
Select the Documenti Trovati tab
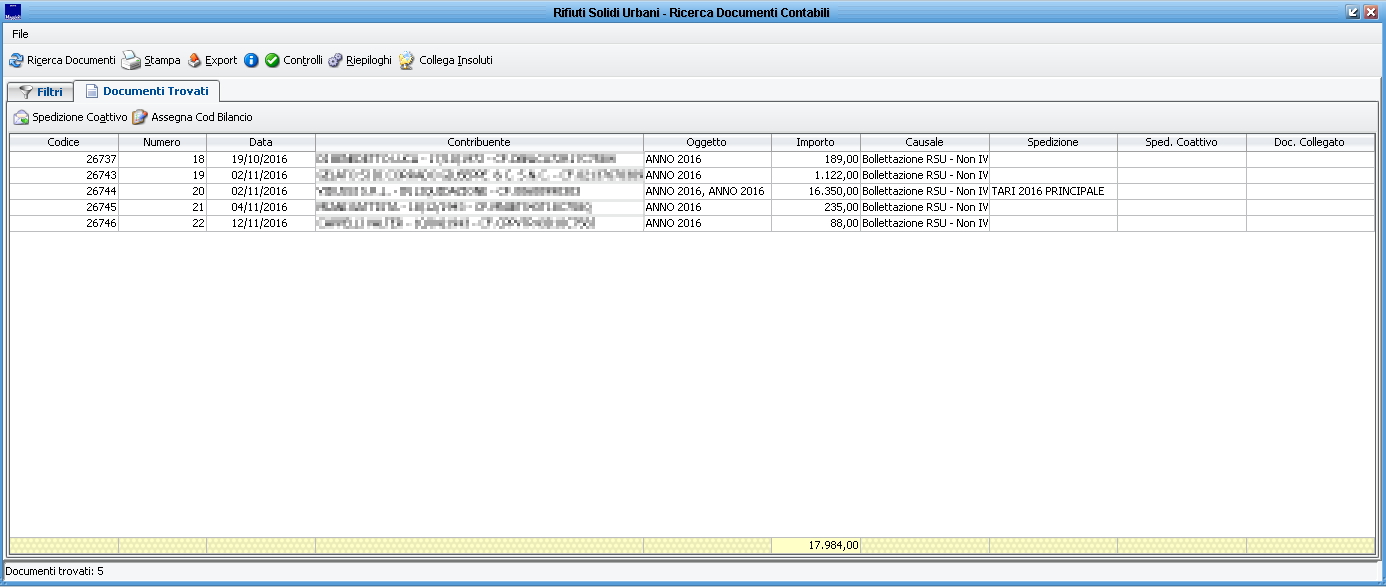(x=146, y=91)
